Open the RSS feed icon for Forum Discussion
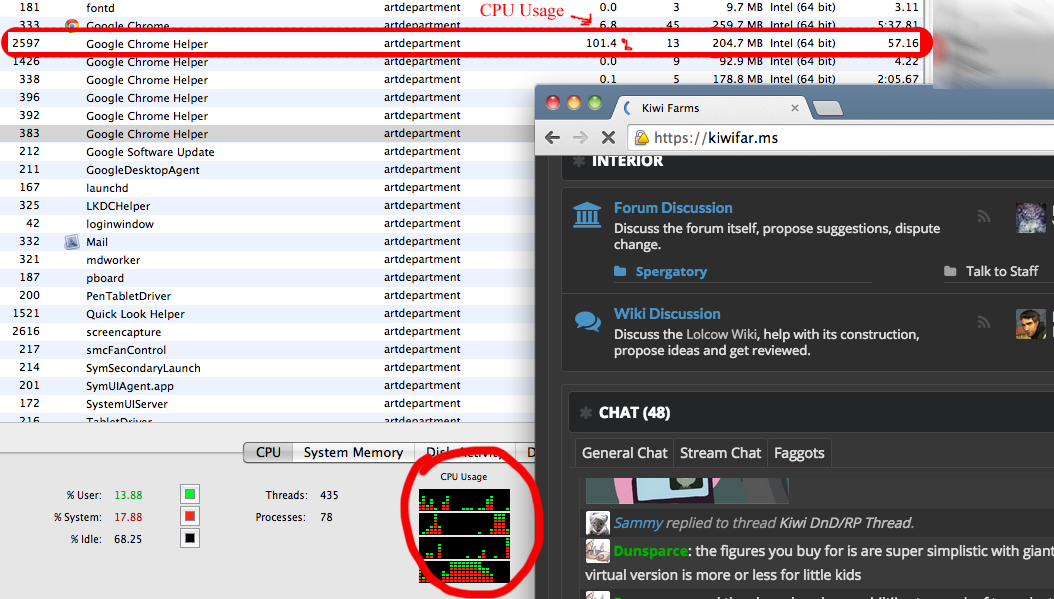Screen dimensions: 1054x599 (983, 216)
